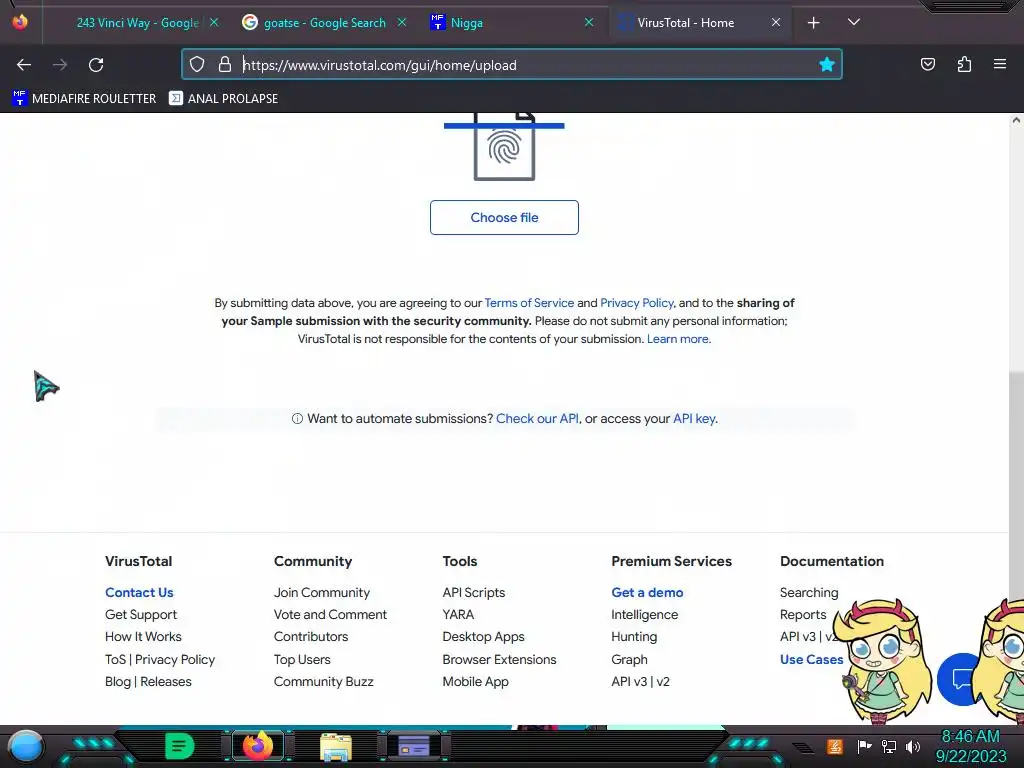Close the VirusTotal - Home tab
Screen dimensions: 1024x768
pyautogui.click(x=775, y=22)
